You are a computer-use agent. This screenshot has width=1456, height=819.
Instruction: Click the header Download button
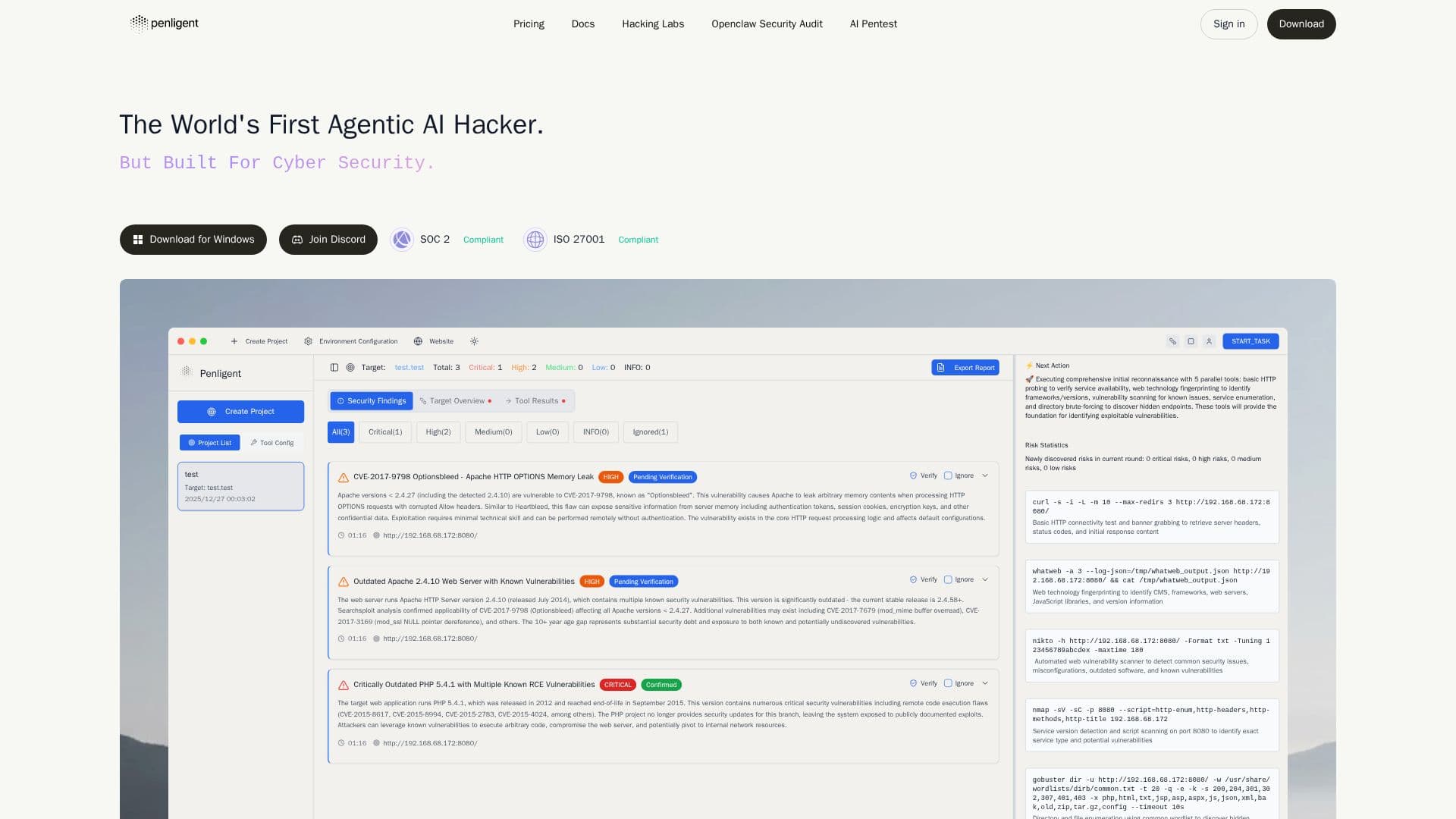(1301, 24)
